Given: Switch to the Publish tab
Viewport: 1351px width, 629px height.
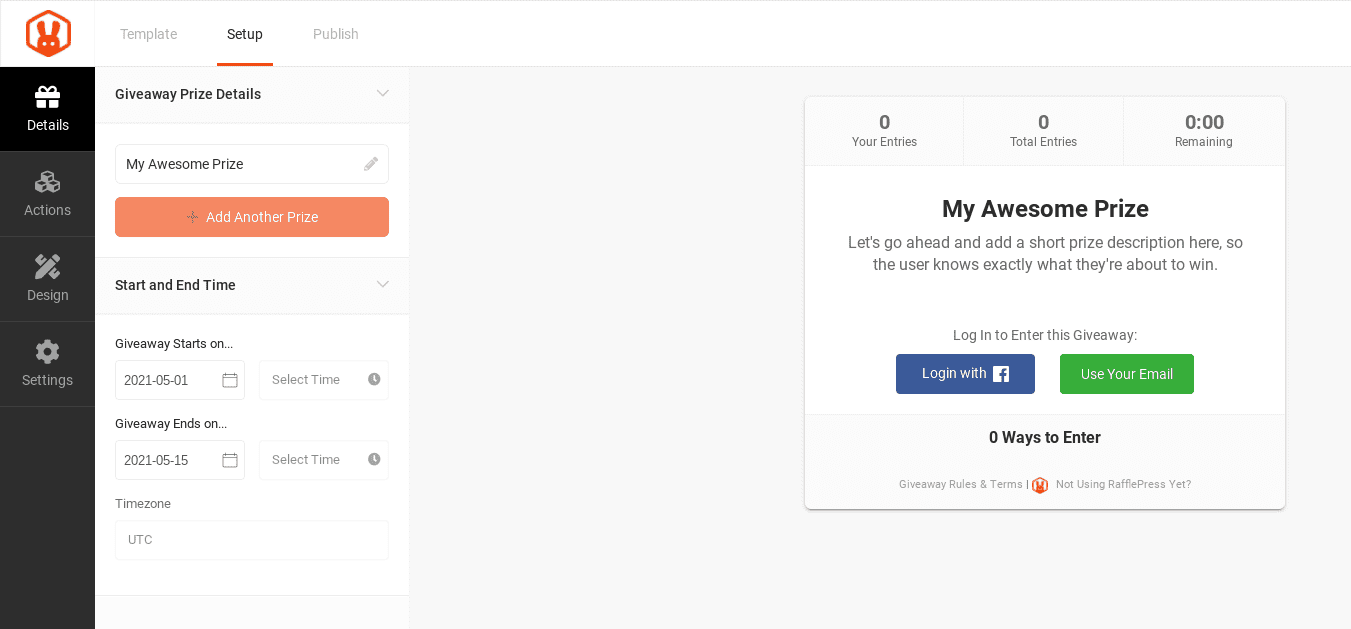Looking at the screenshot, I should (335, 33).
